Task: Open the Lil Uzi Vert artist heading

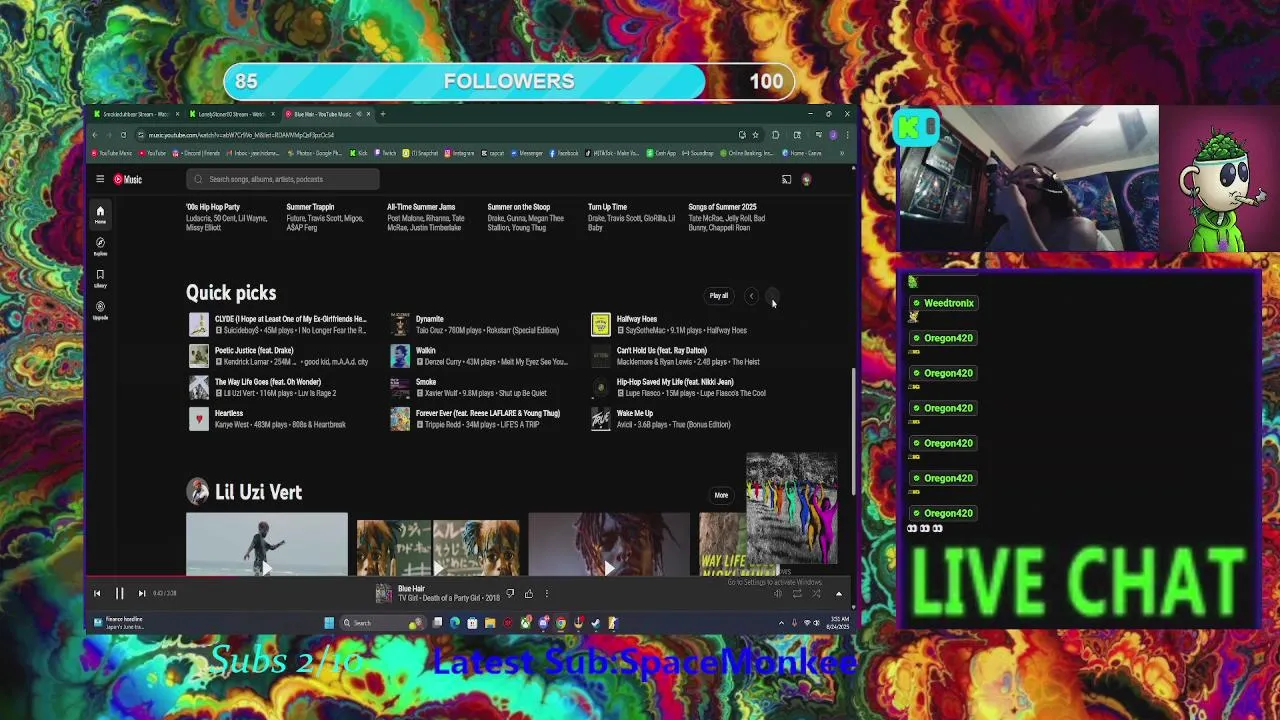Action: [x=258, y=492]
